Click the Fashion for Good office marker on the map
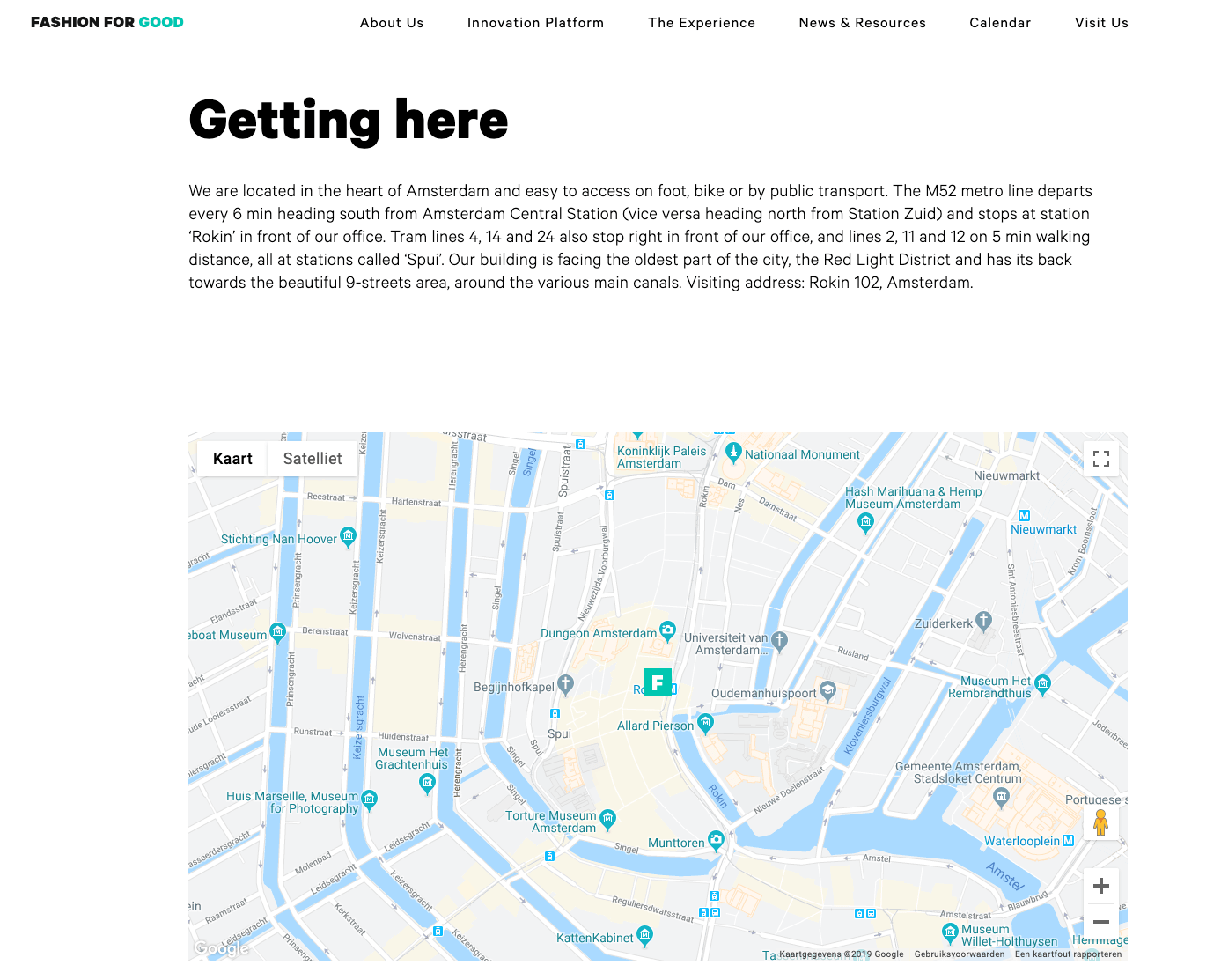Screen dimensions: 1221x980 658,682
